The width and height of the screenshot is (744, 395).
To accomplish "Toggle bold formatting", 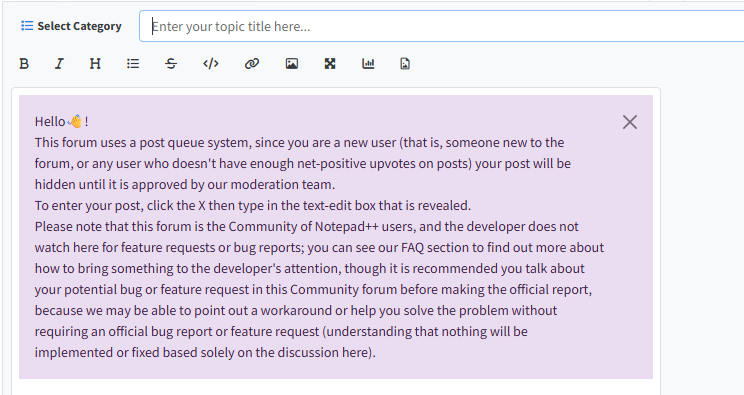I will (x=24, y=64).
